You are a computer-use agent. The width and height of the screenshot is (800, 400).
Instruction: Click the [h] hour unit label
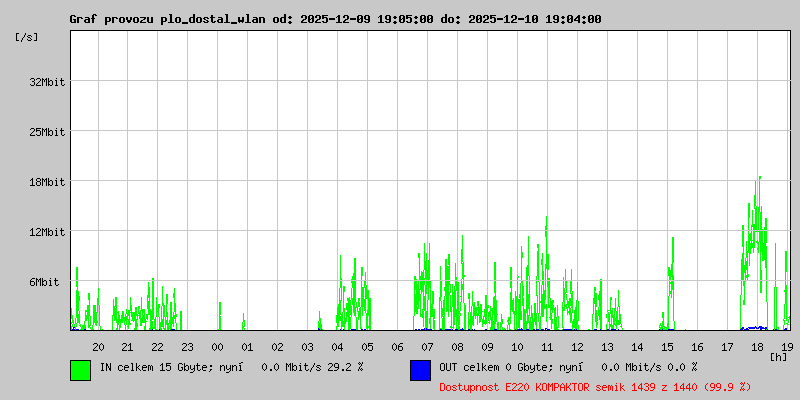click(778, 356)
